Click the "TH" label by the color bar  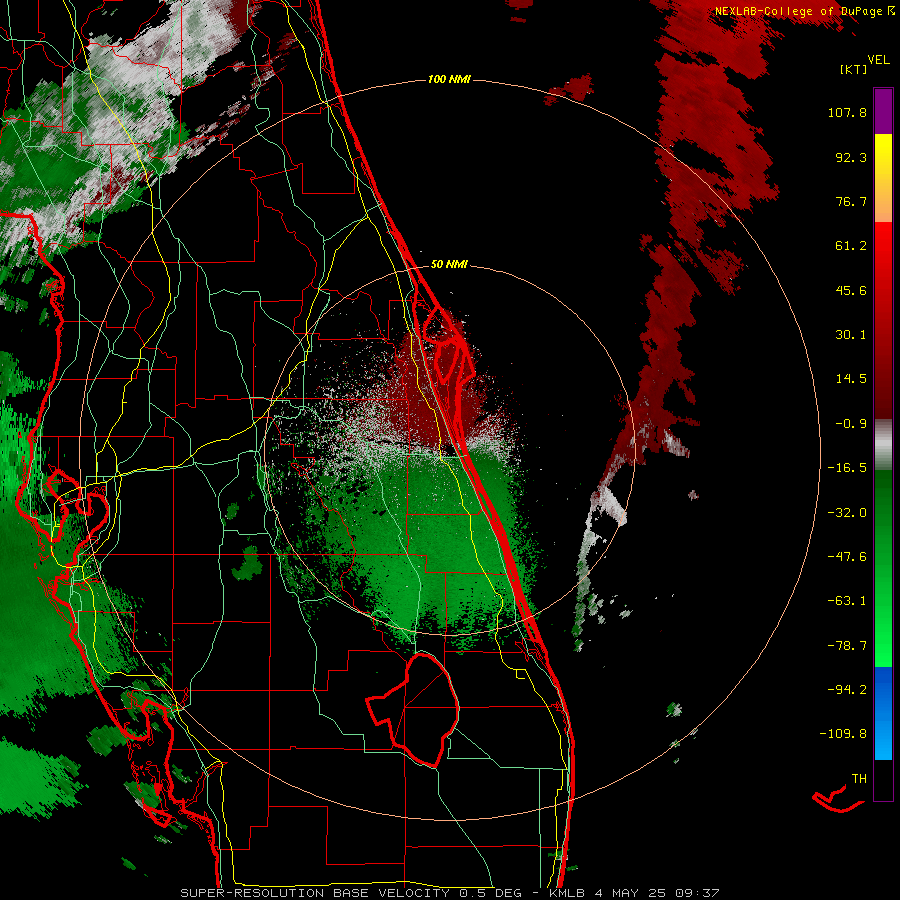pyautogui.click(x=859, y=779)
